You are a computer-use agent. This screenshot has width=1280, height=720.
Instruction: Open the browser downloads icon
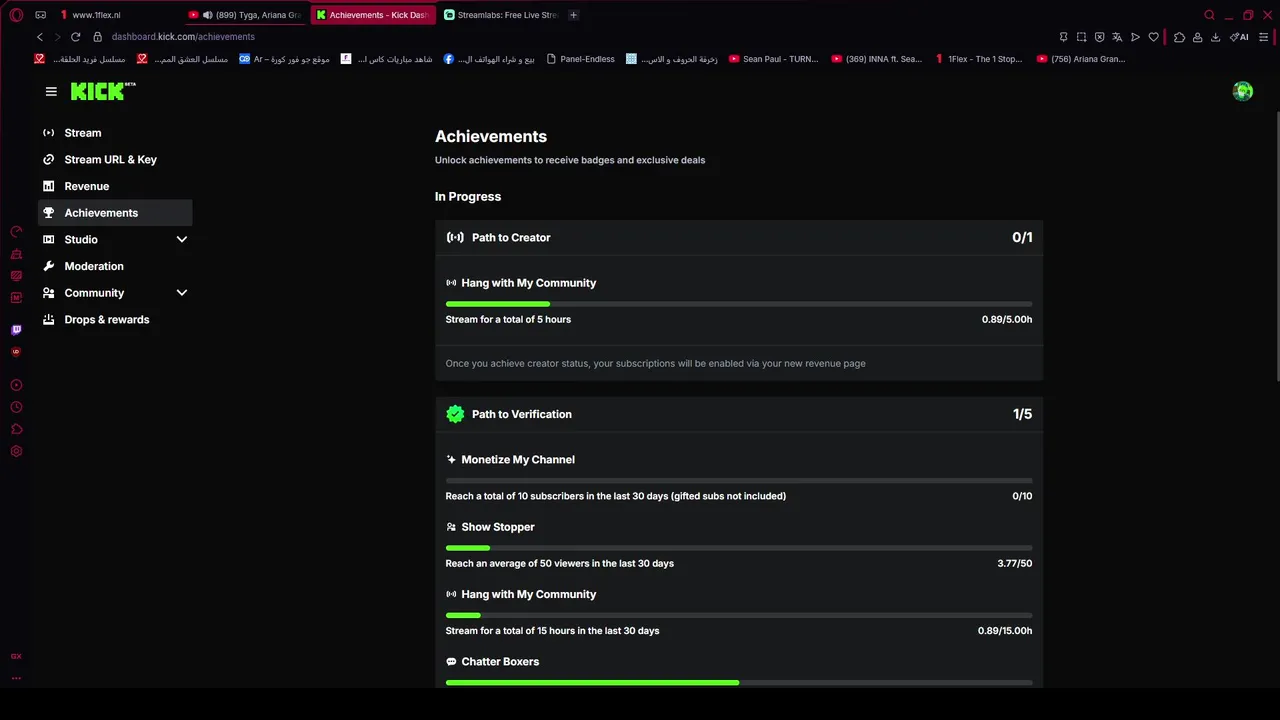[x=1215, y=37]
